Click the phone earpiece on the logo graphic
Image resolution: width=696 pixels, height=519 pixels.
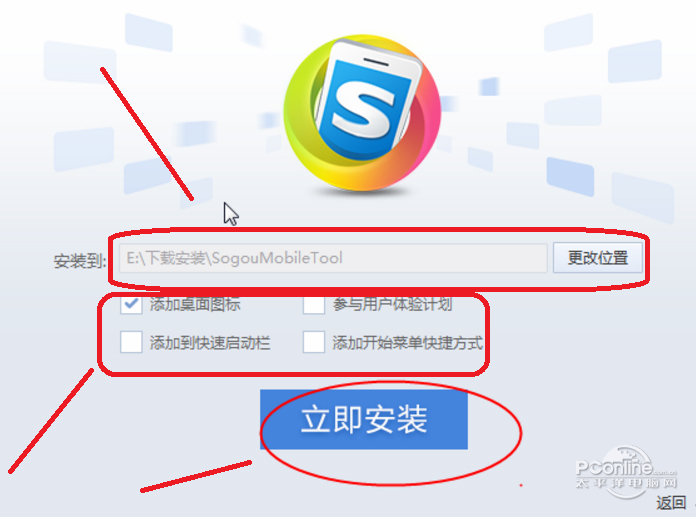point(376,62)
